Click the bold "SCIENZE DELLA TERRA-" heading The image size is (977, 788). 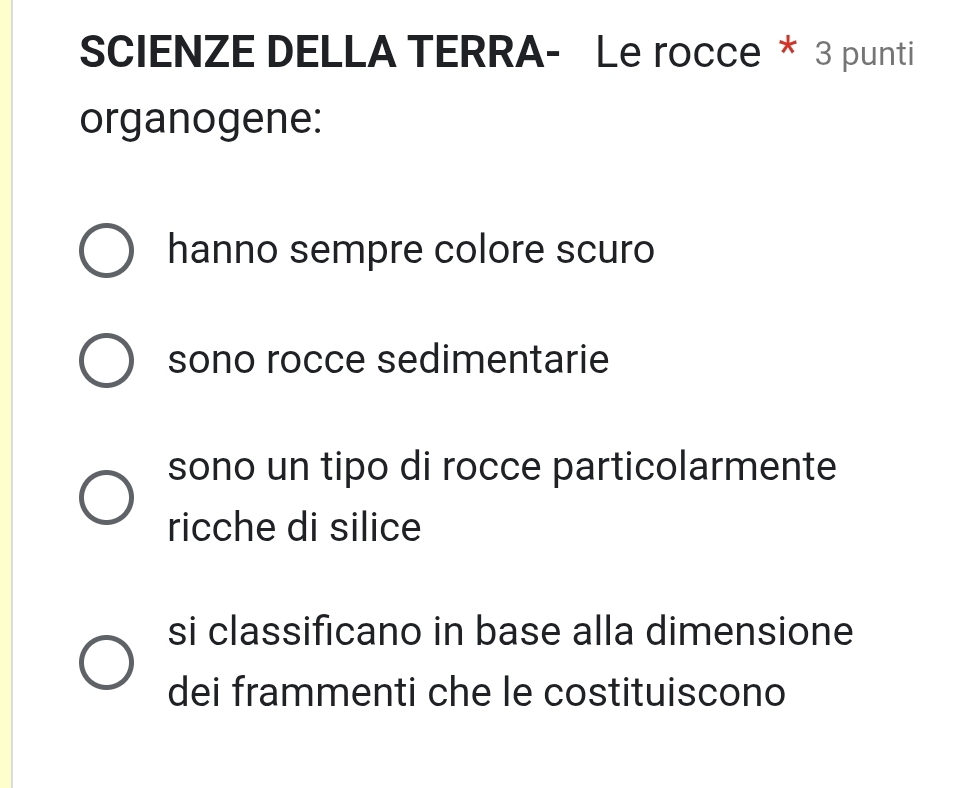point(319,54)
